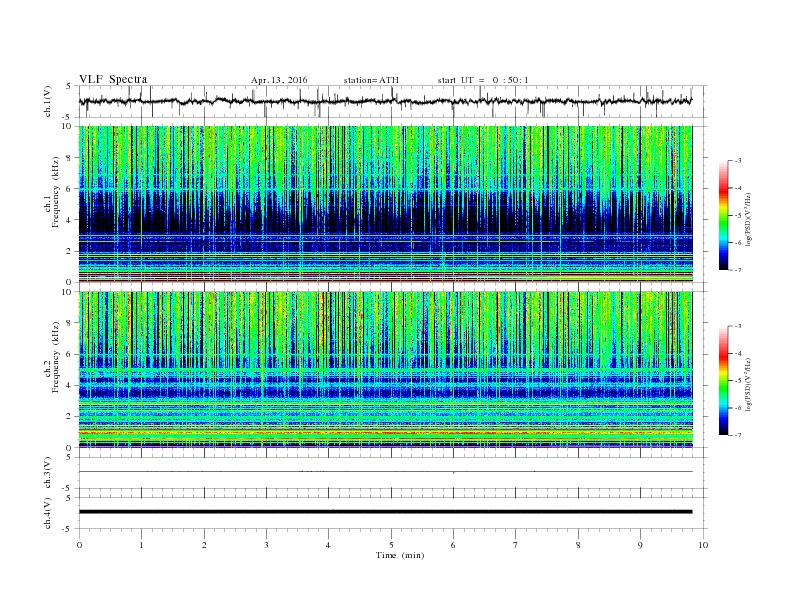Click the "6" minute tick on time axis
The height and width of the screenshot is (612, 792).
coord(453,545)
